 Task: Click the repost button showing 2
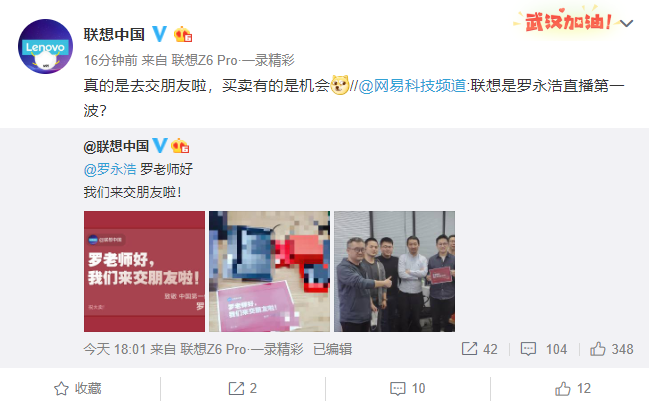(243, 389)
